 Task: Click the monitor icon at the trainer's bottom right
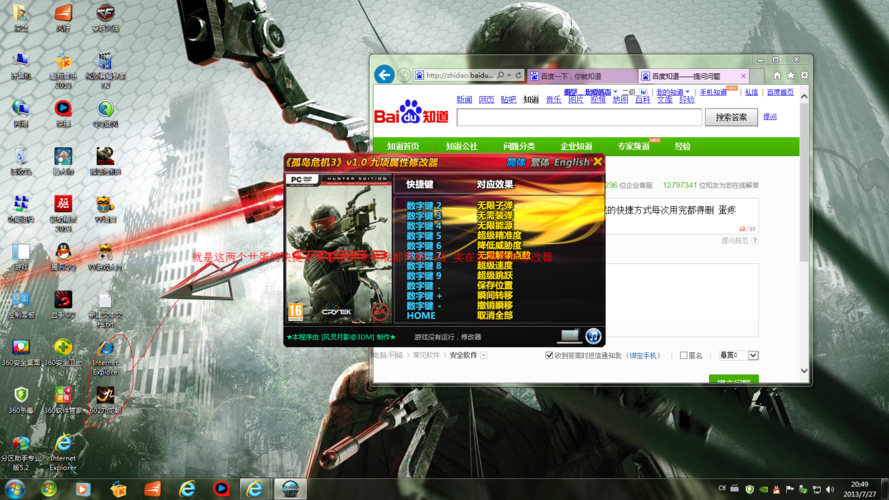point(569,336)
